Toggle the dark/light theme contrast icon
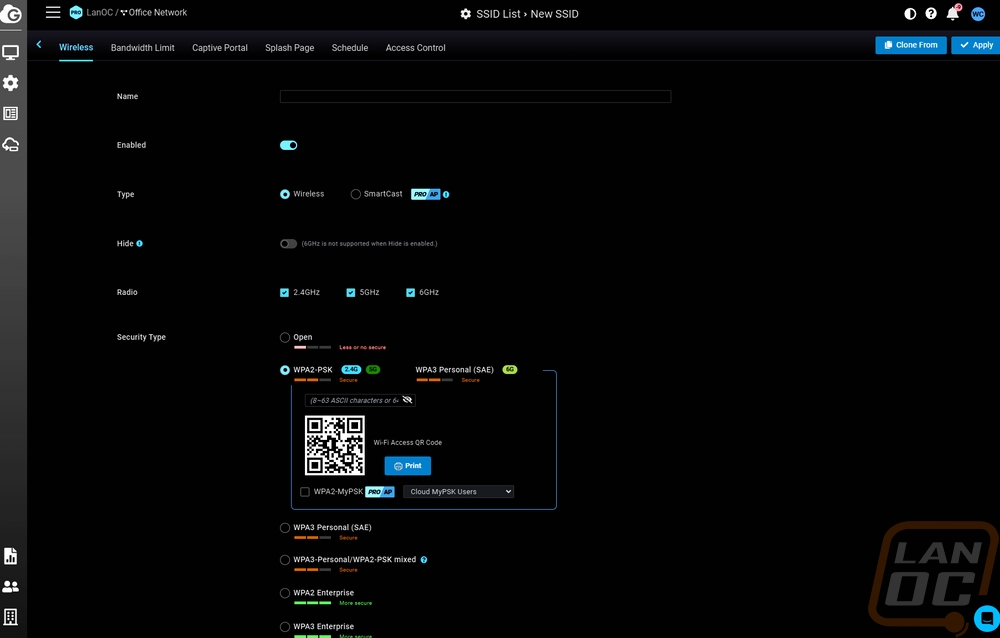Viewport: 1000px width, 638px height. [910, 14]
